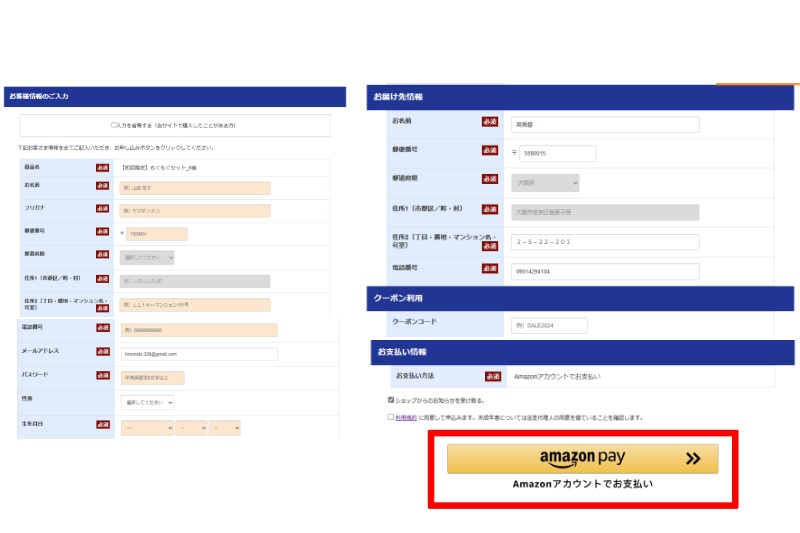Click the メールアドレス email field
Screen dimensions: 800x533
[x=199, y=354]
